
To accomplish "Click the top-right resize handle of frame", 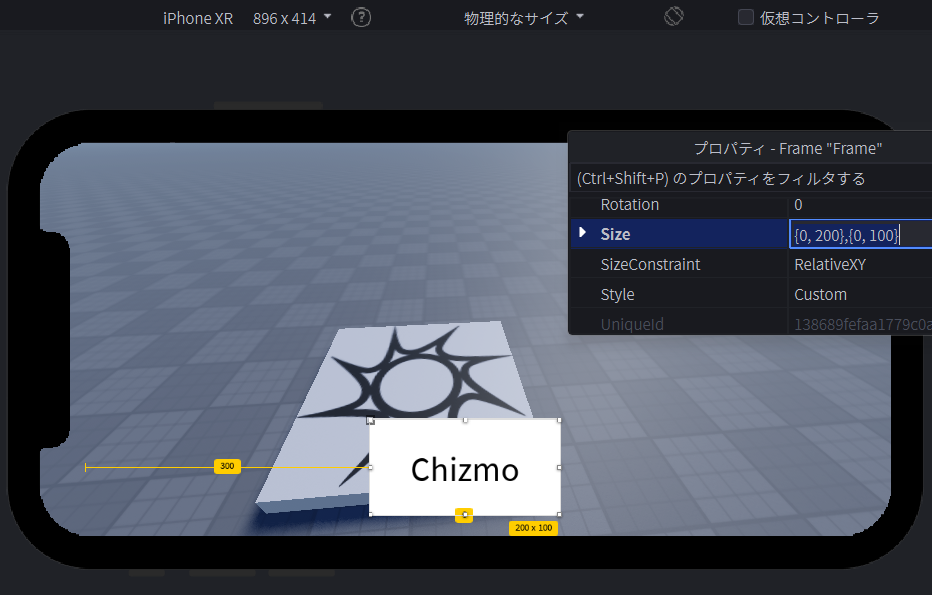I will [559, 420].
